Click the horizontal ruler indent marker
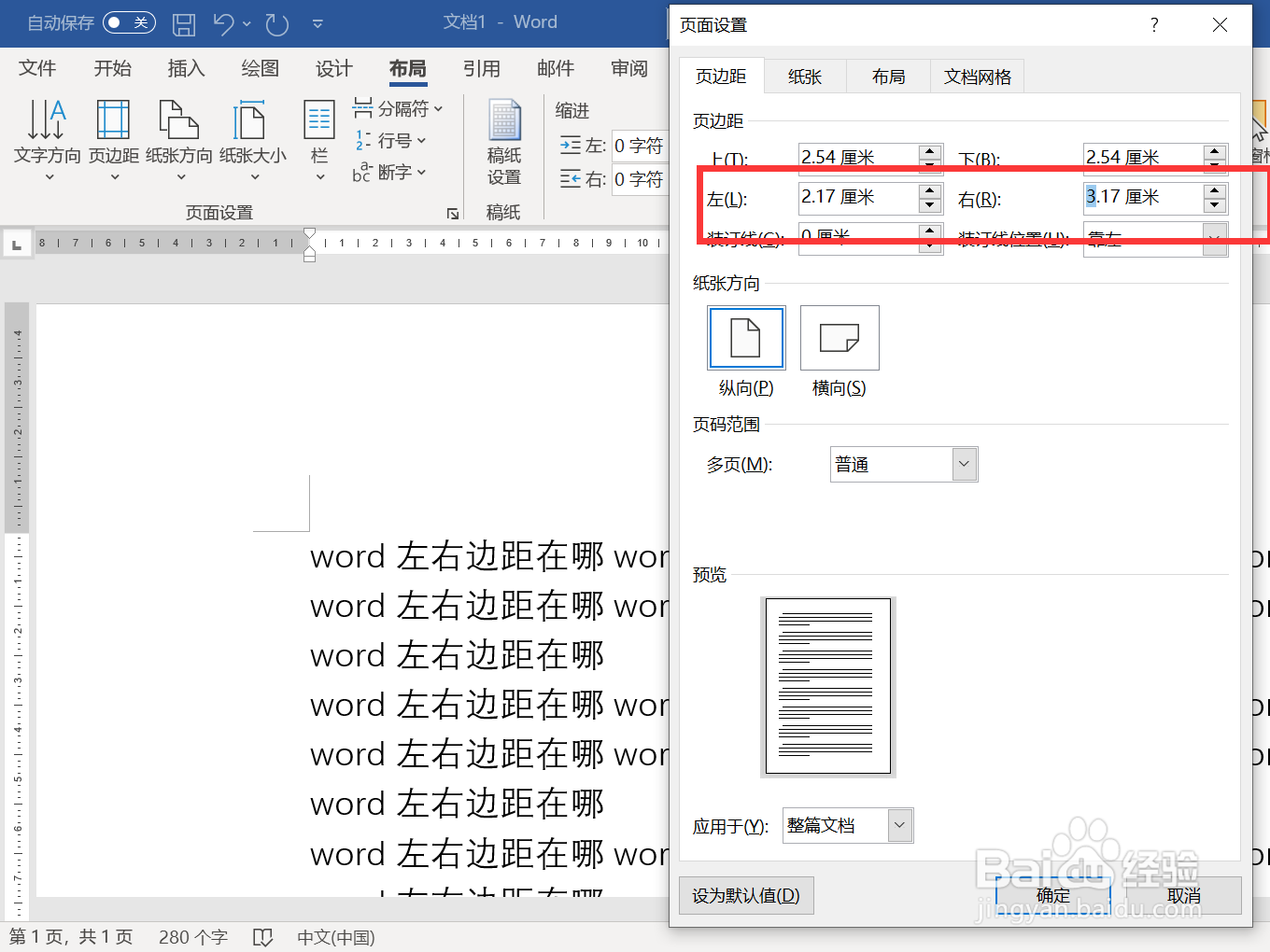Image resolution: width=1270 pixels, height=952 pixels. (309, 245)
